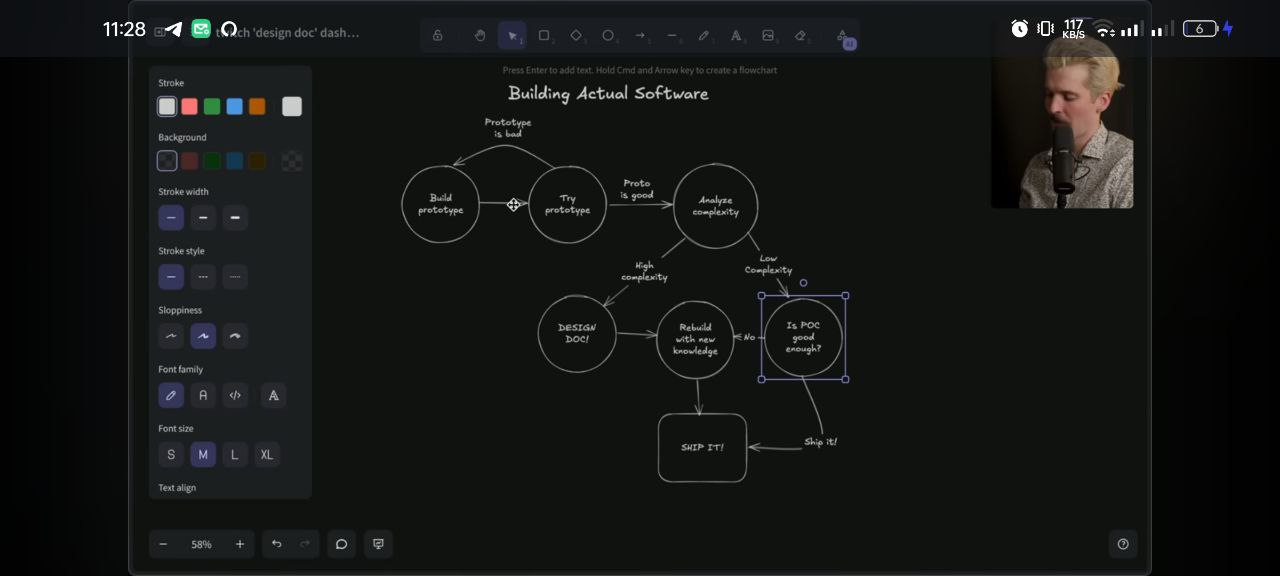Image resolution: width=1280 pixels, height=576 pixels.
Task: Pick the normal font family
Action: click(203, 395)
